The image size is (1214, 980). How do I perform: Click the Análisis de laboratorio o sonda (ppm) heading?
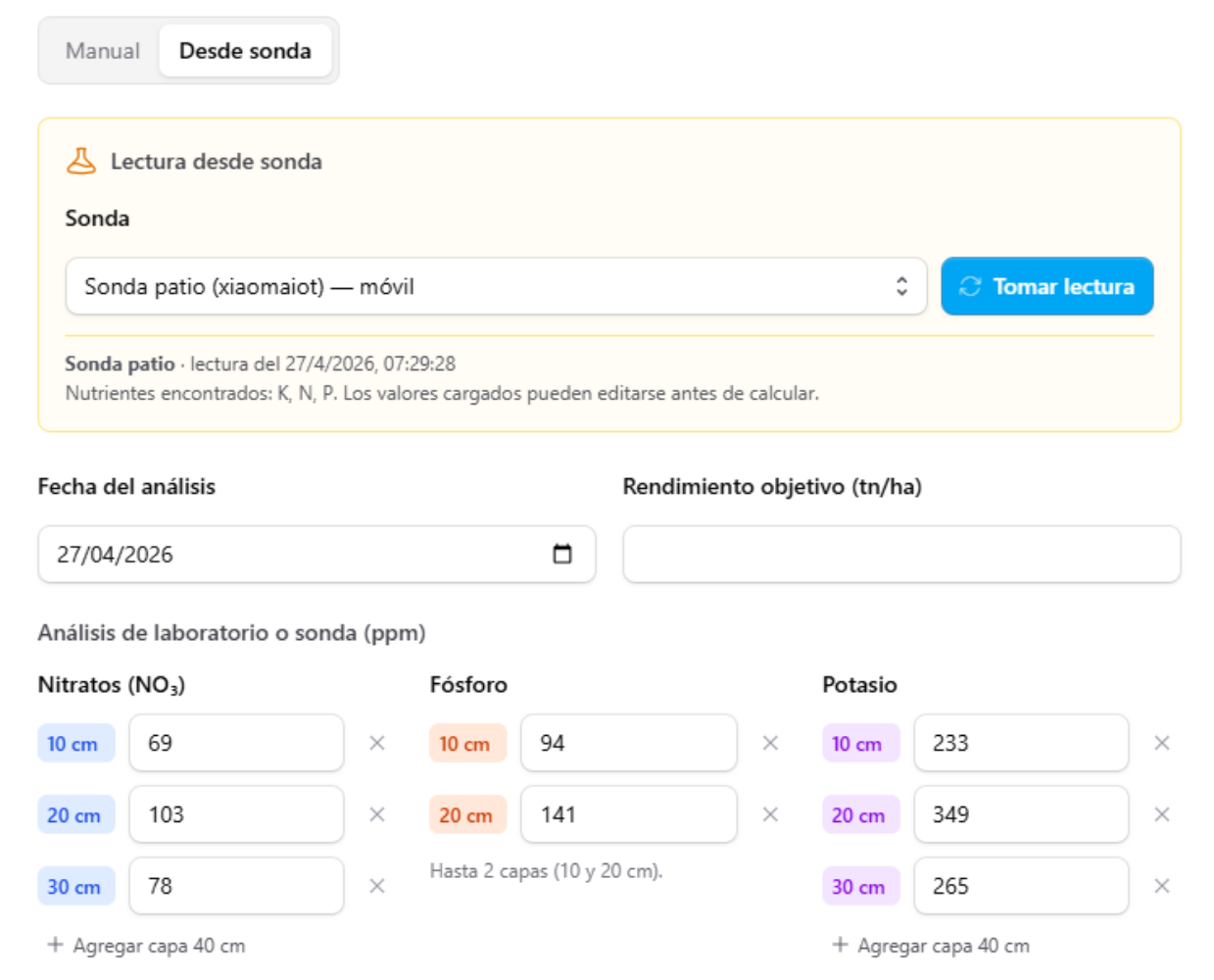(231, 633)
